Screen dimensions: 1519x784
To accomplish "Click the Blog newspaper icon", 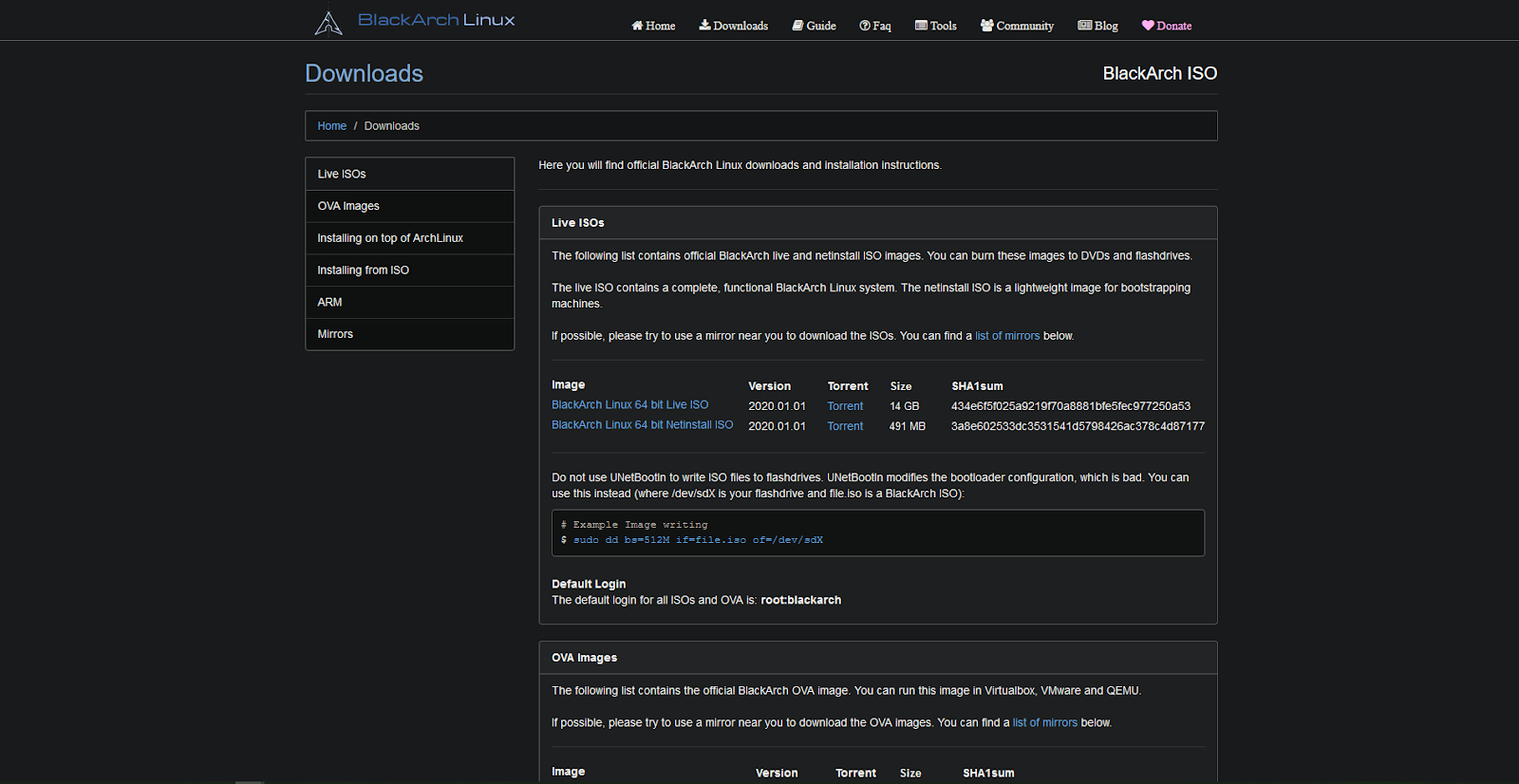I will pos(1084,26).
